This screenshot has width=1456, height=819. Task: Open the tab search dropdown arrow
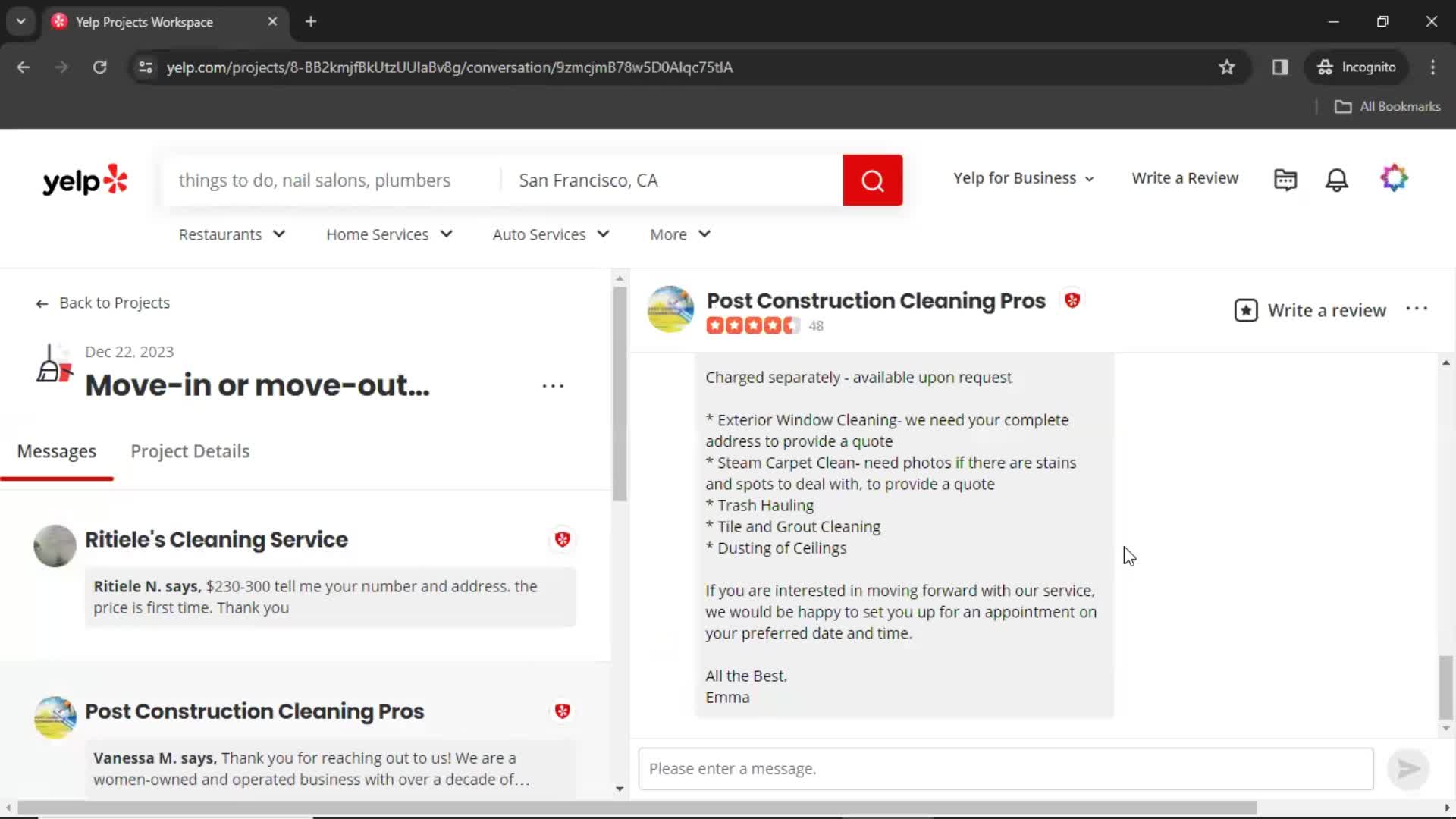pos(21,22)
